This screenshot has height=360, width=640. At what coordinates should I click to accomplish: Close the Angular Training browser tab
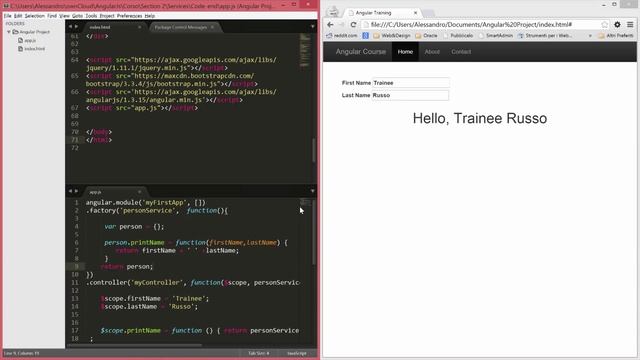click(x=416, y=13)
